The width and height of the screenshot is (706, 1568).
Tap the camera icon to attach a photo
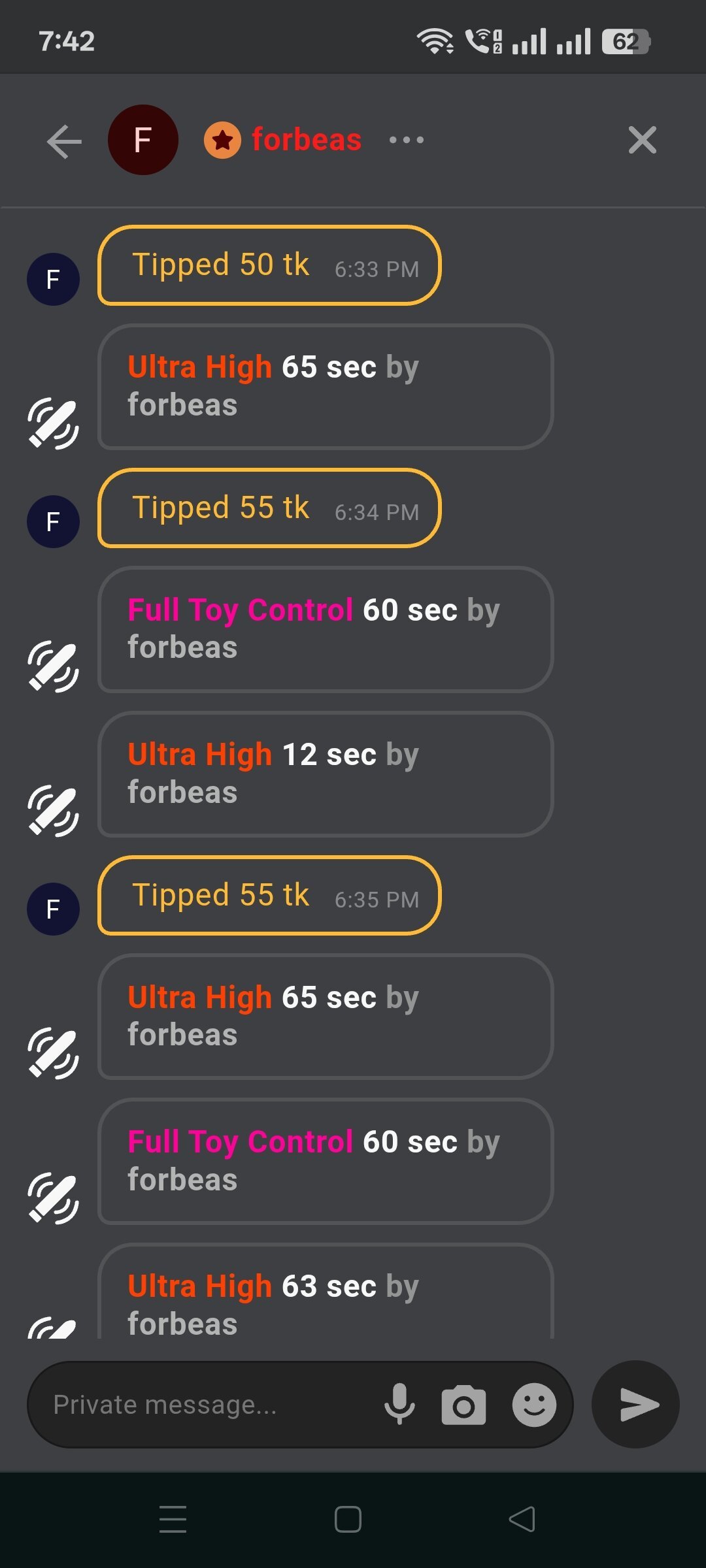[x=463, y=1405]
